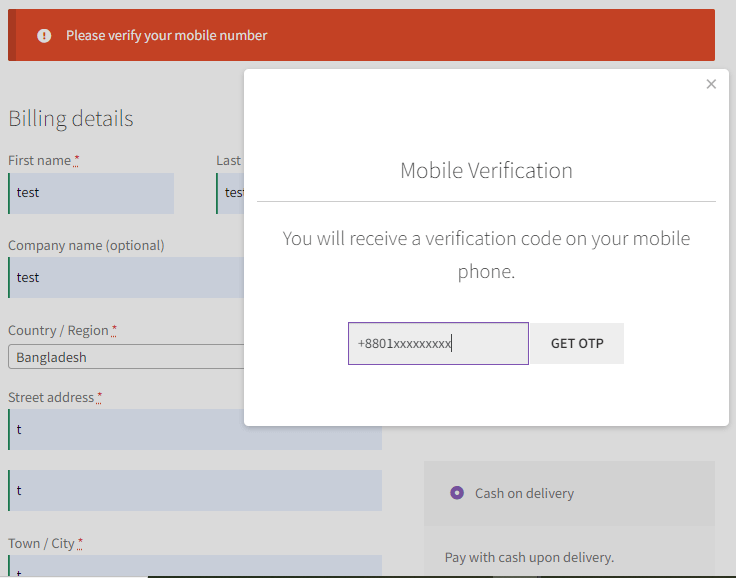Click 'Please verify your mobile number' message

167,36
